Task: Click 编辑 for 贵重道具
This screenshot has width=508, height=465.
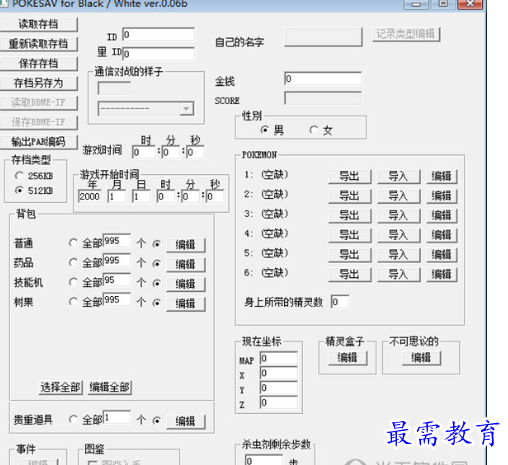Action: (186, 421)
